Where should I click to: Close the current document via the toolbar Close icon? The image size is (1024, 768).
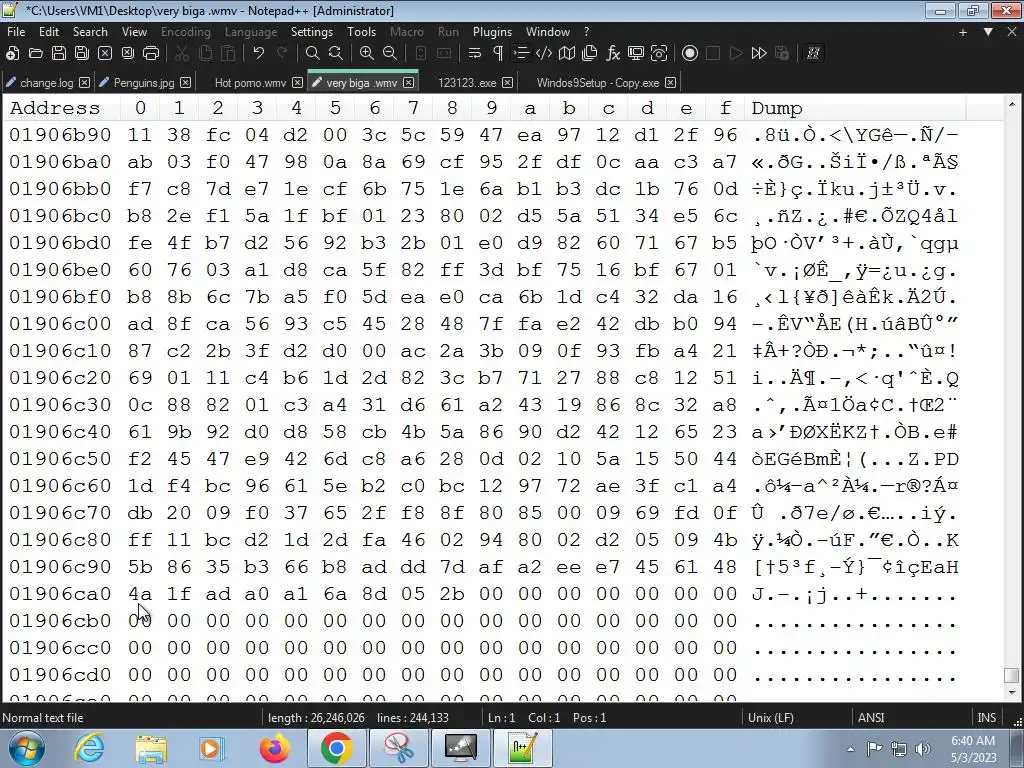104,54
